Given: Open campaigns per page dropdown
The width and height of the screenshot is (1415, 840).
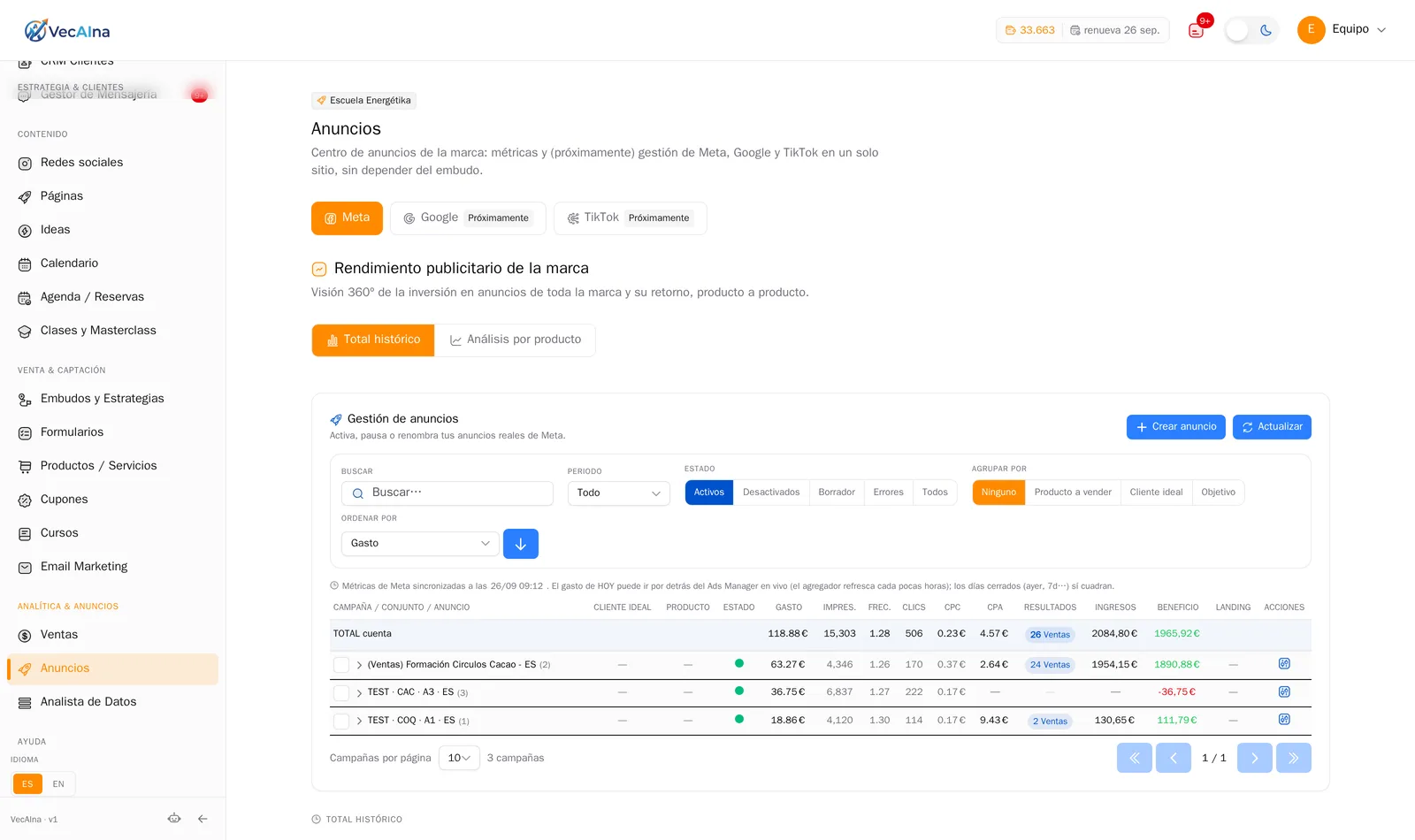Looking at the screenshot, I should pos(459,758).
